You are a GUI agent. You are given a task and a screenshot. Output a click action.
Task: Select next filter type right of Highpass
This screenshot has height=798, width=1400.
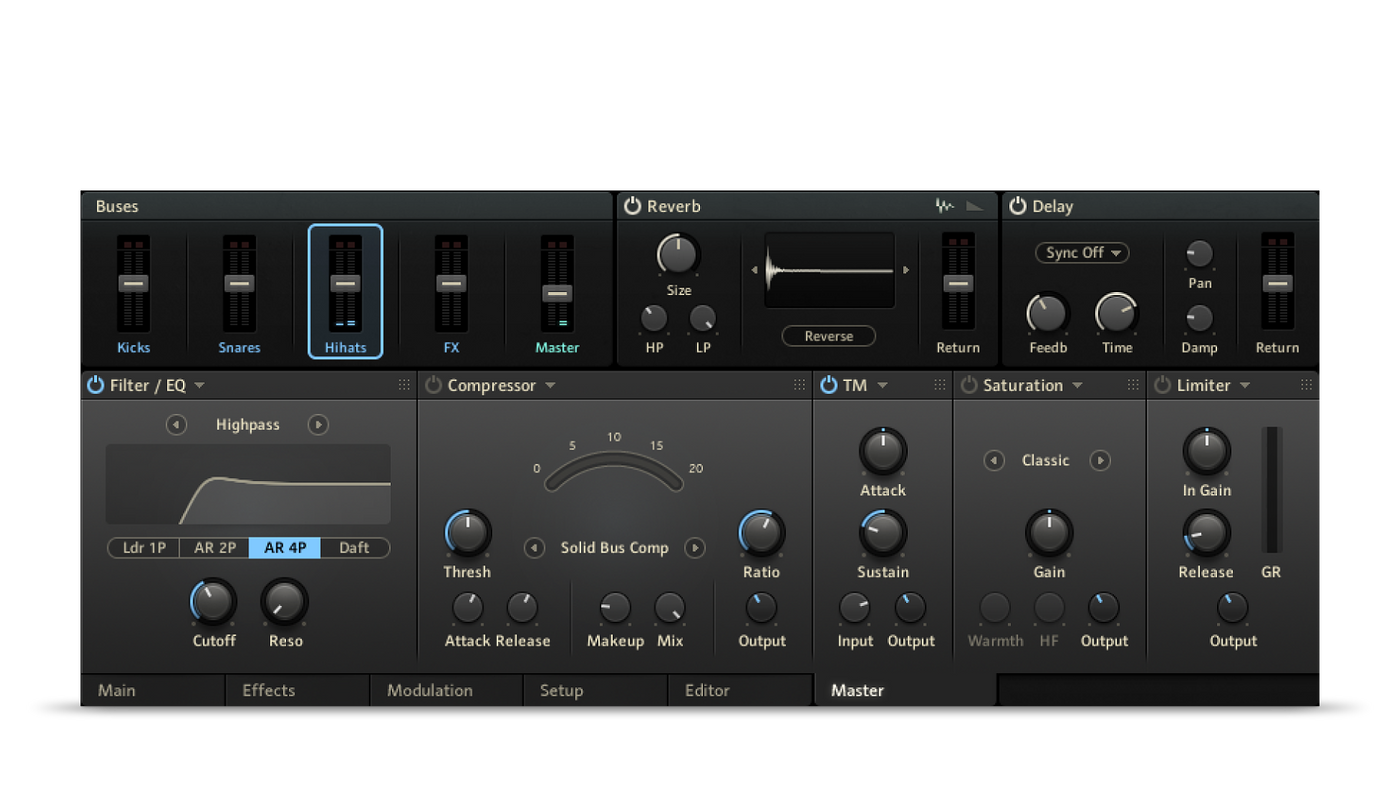tap(318, 425)
